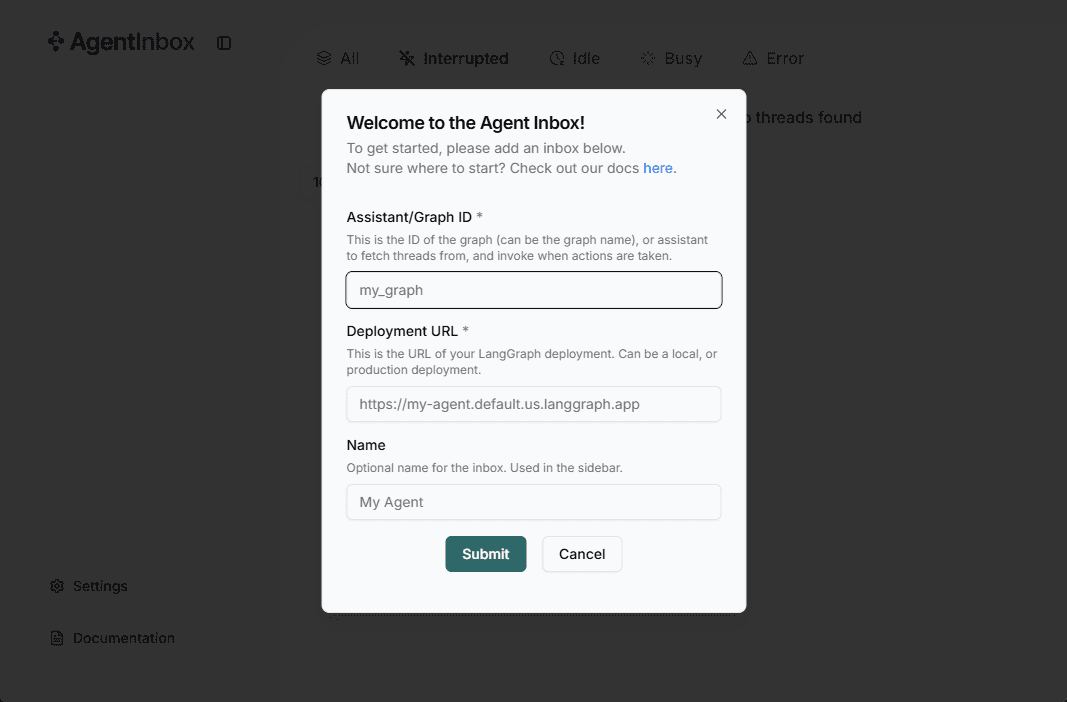The width and height of the screenshot is (1067, 702).
Task: Click the AgentInbox logo icon
Action: pyautogui.click(x=56, y=41)
